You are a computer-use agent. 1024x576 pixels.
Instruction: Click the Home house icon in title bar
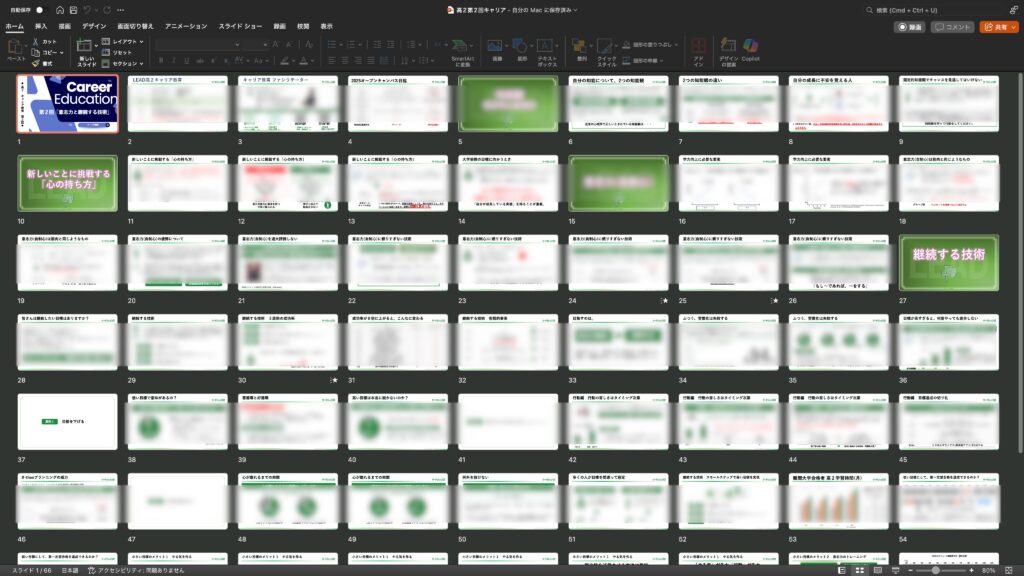(x=59, y=10)
